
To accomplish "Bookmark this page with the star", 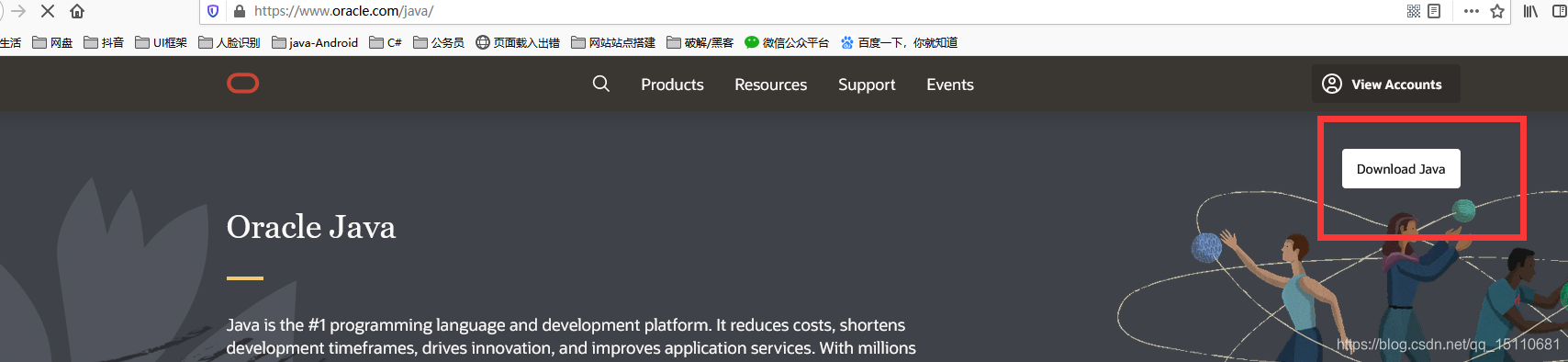I will (1497, 11).
